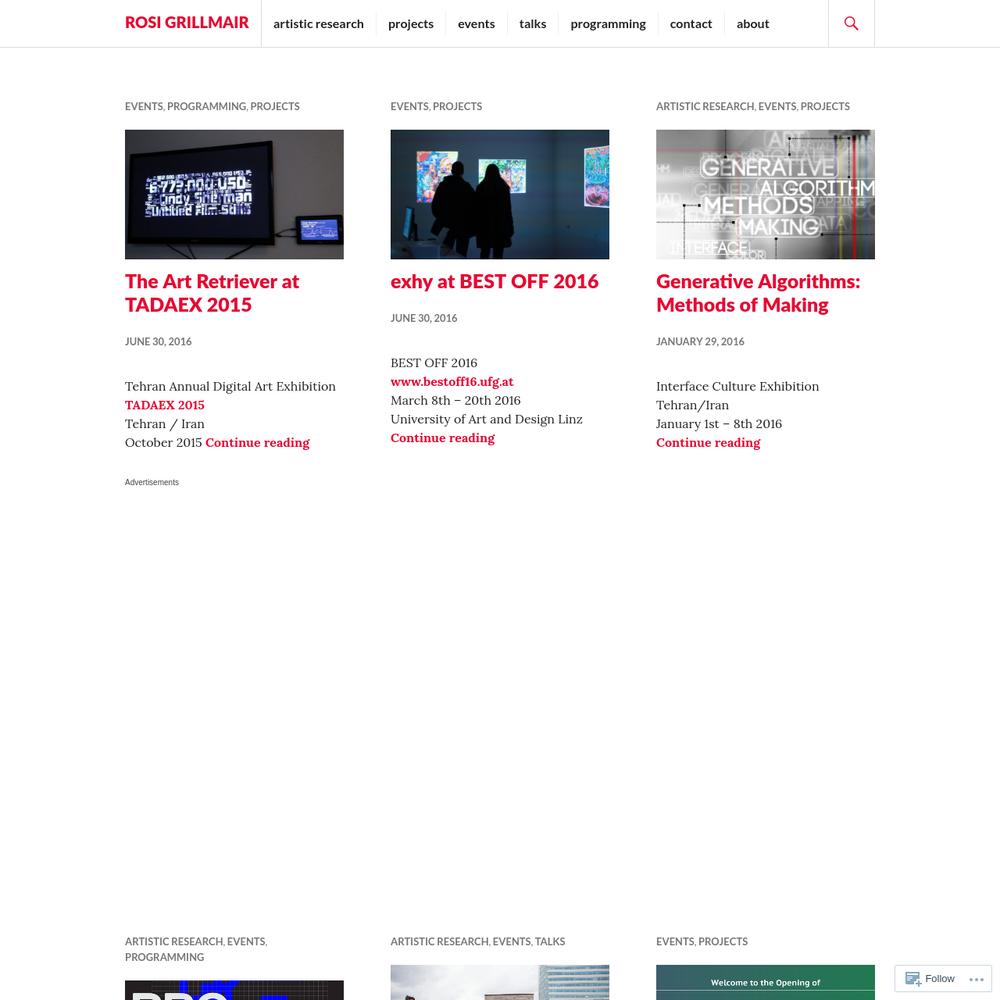
Task: Click the 'Advertisements' label text
Action: coord(152,482)
